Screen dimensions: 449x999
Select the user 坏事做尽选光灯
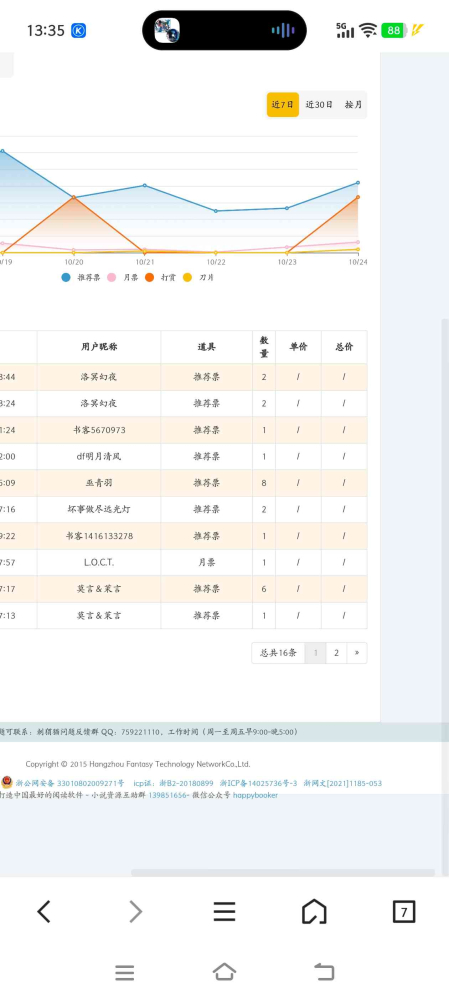99,509
